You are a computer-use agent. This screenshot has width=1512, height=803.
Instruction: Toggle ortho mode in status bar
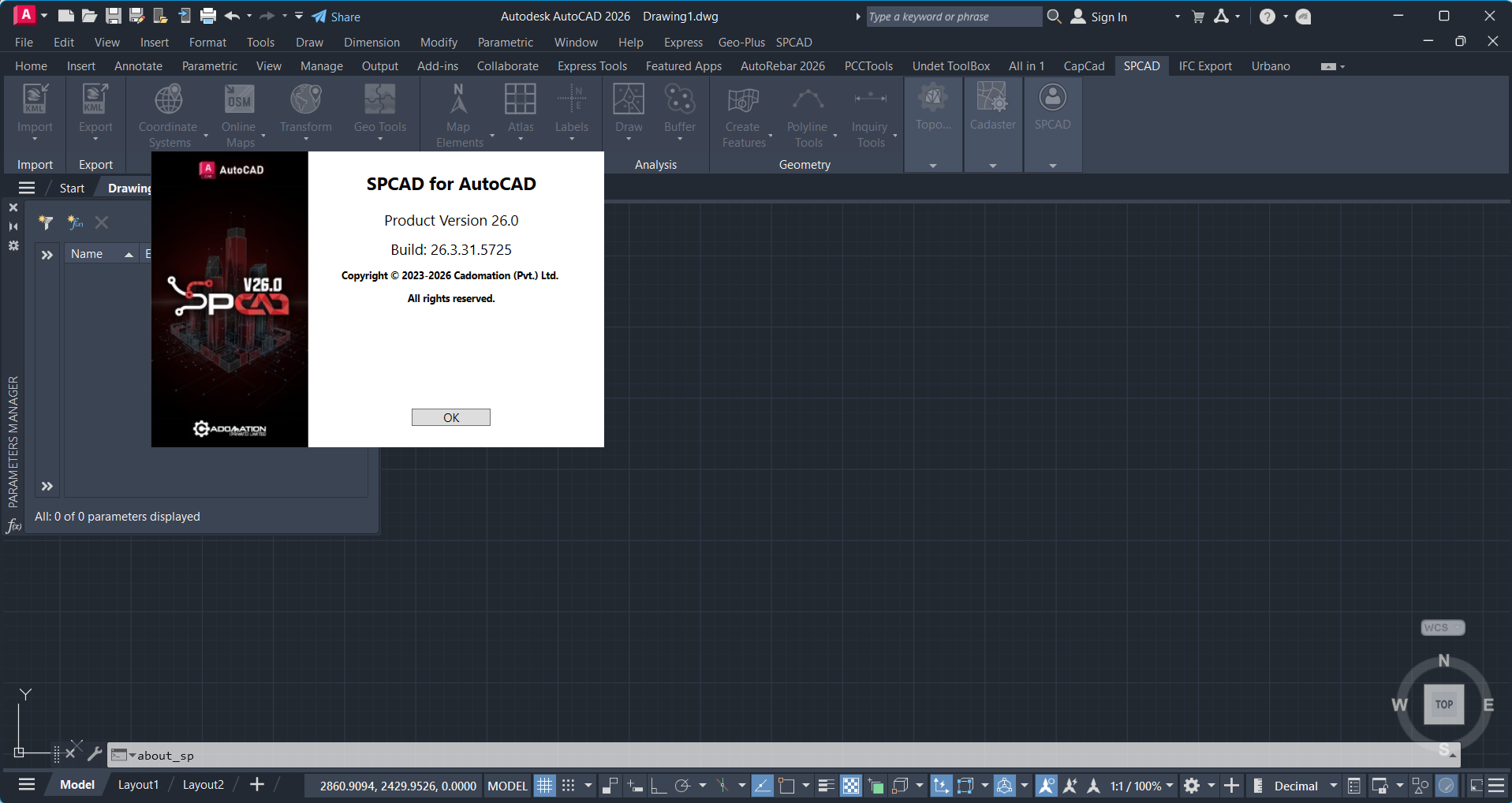point(659,786)
